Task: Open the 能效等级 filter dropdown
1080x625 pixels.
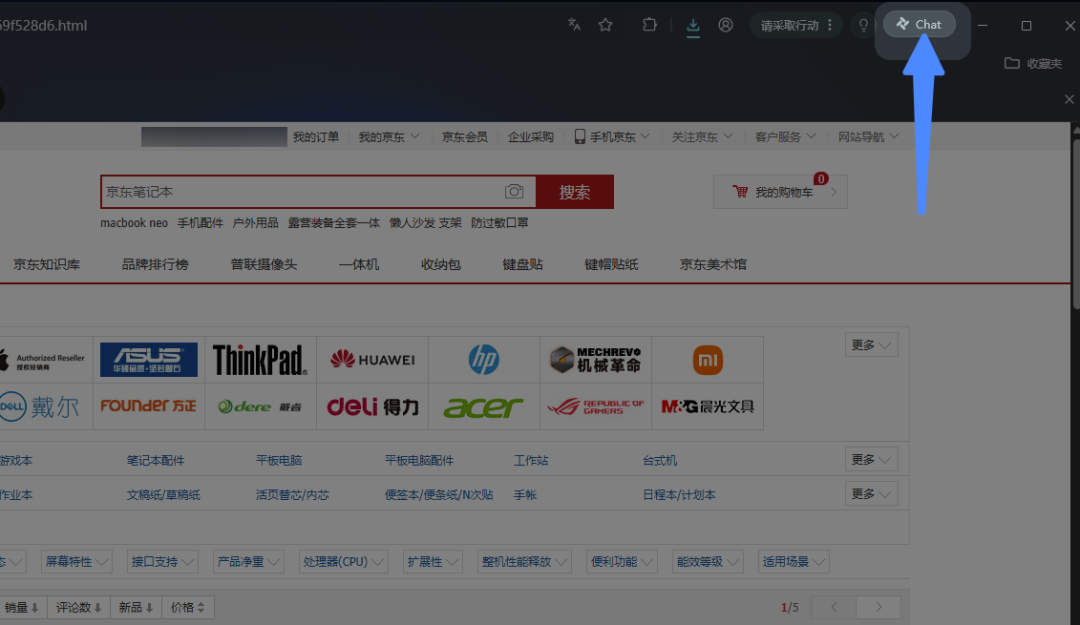Action: [x=707, y=562]
